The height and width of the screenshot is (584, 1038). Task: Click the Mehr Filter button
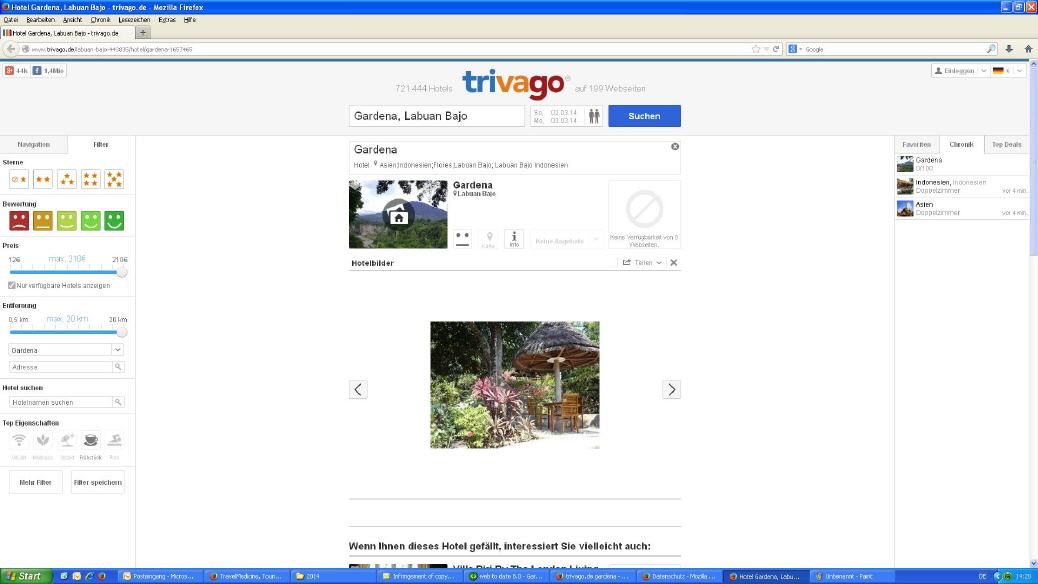(x=36, y=482)
